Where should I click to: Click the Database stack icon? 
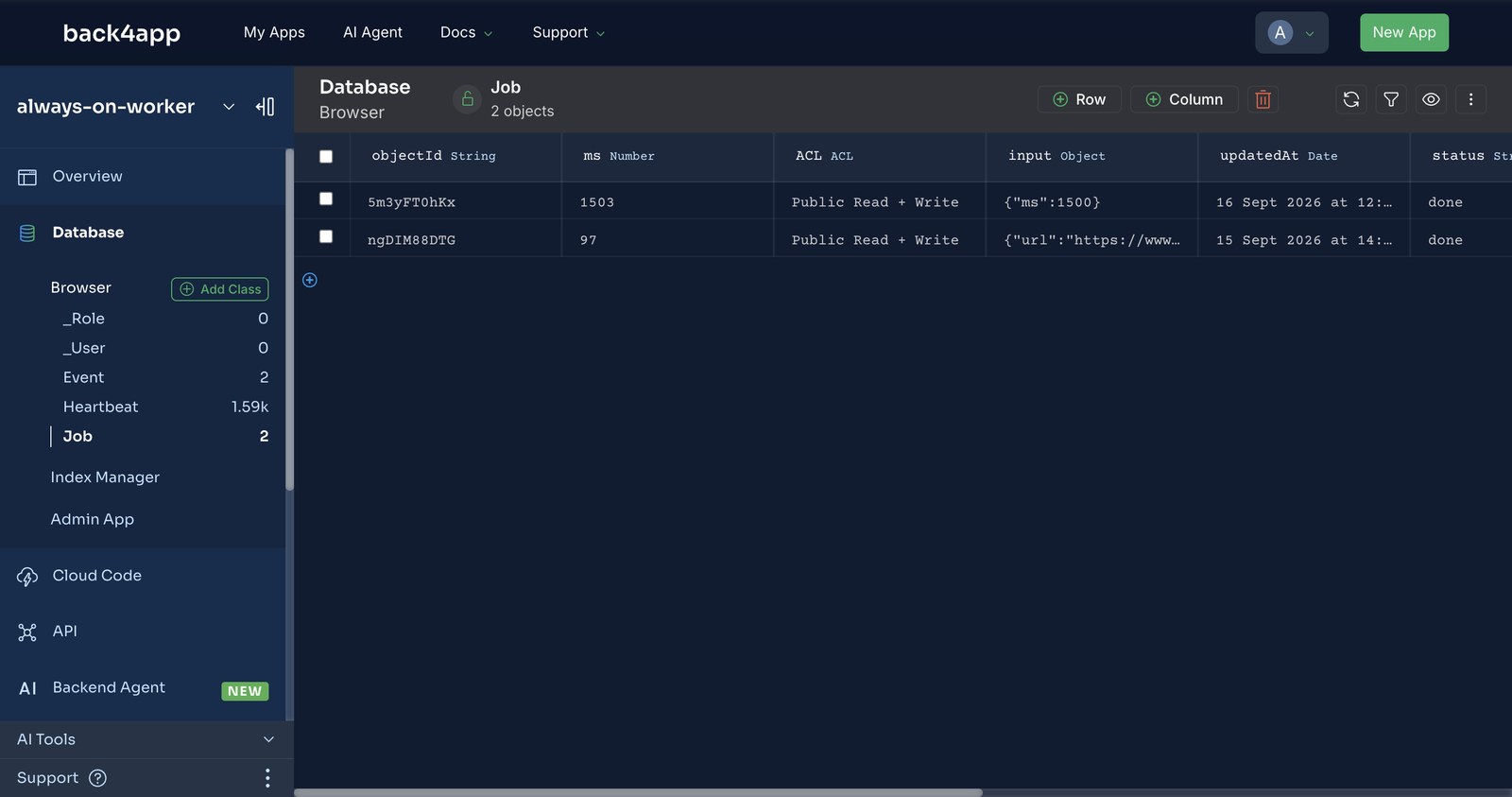pos(27,233)
